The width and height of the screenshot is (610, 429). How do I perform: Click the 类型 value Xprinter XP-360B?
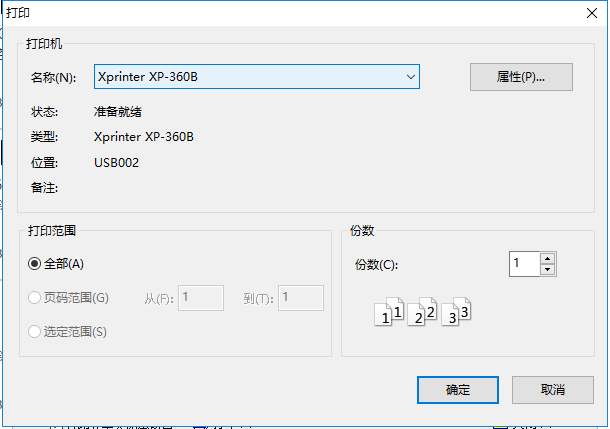coord(144,137)
